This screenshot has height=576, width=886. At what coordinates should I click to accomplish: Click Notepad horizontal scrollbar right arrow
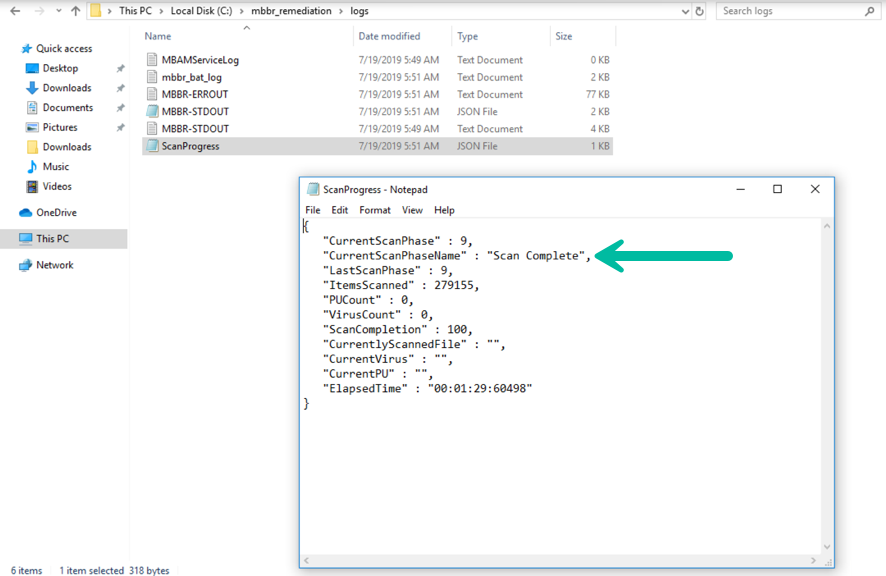click(x=813, y=561)
